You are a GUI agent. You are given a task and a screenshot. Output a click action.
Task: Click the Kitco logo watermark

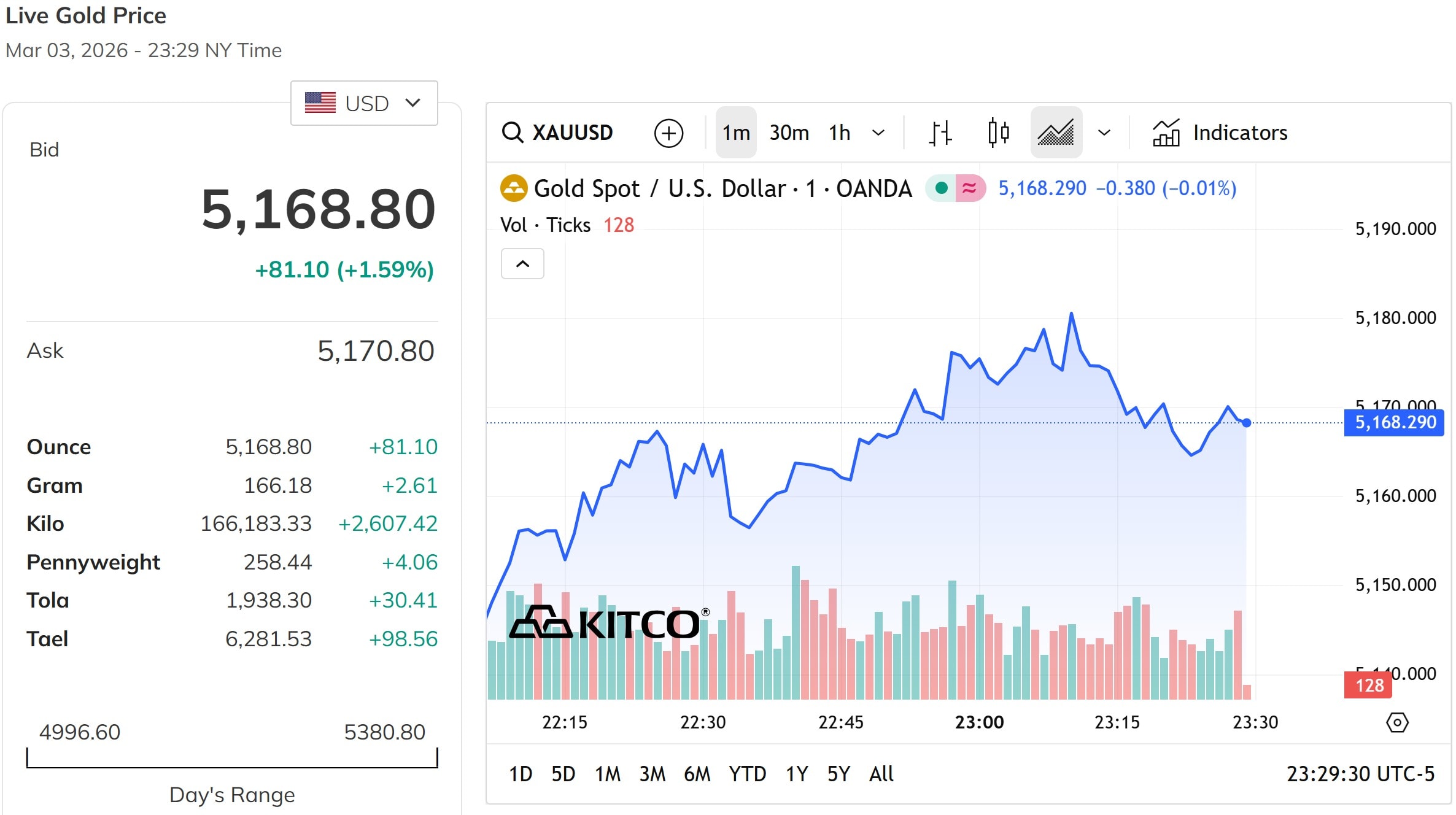(x=609, y=623)
